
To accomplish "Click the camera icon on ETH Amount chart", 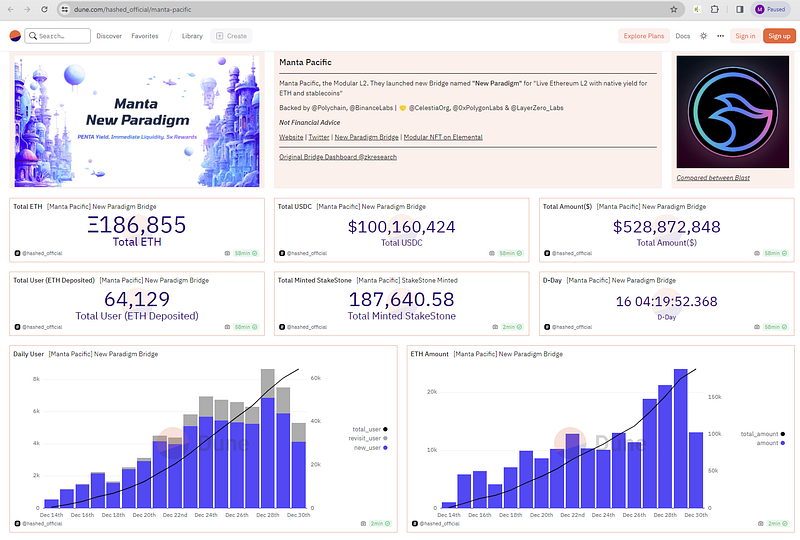I will point(761,523).
